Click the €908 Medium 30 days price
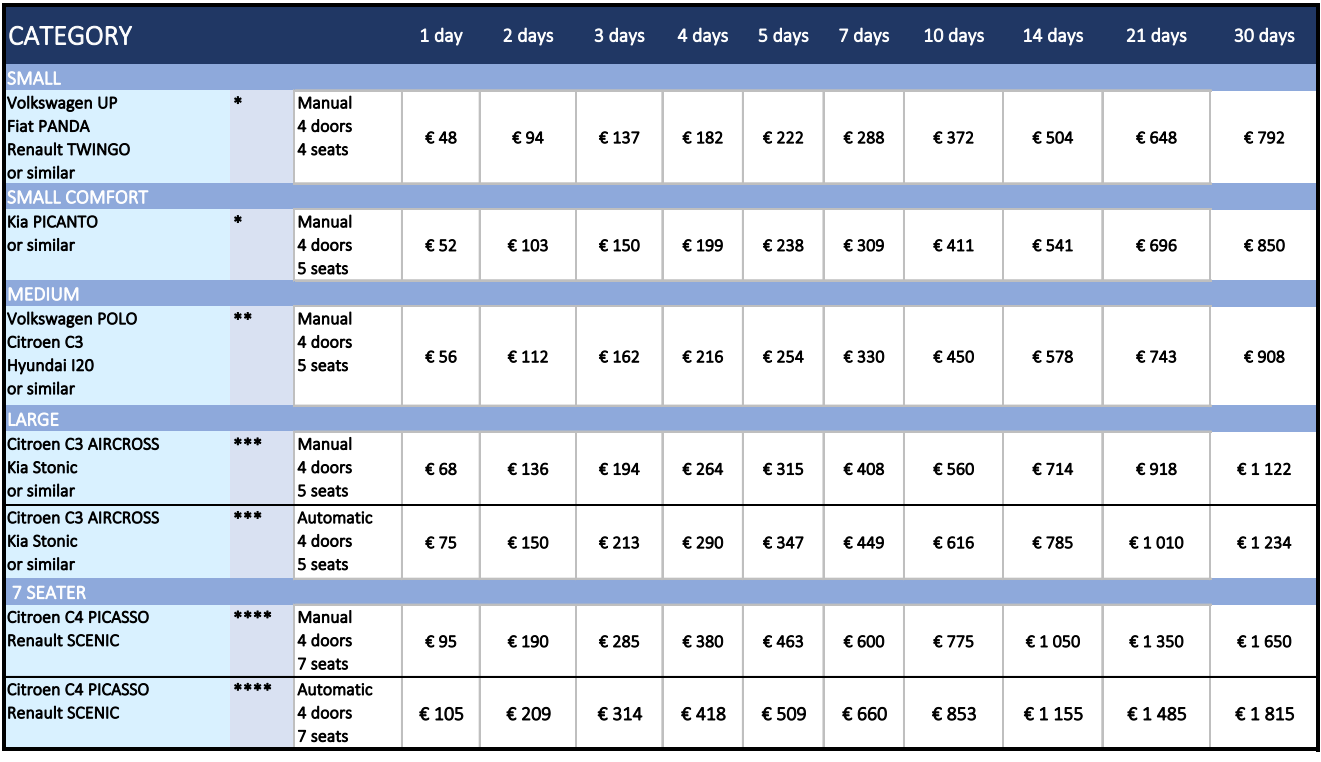Image resolution: width=1321 pixels, height=762 pixels. (x=1264, y=357)
